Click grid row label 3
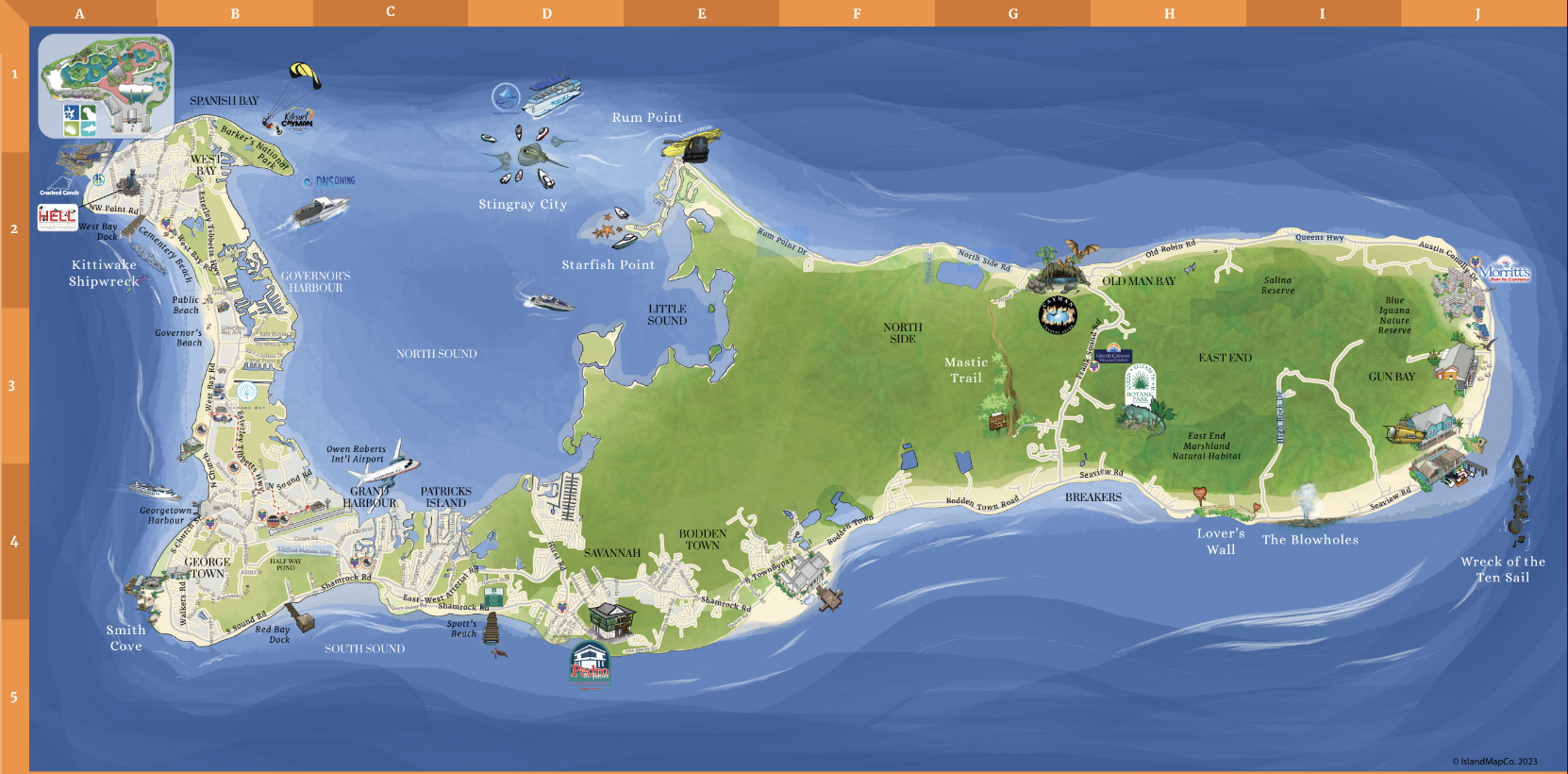 click(13, 385)
